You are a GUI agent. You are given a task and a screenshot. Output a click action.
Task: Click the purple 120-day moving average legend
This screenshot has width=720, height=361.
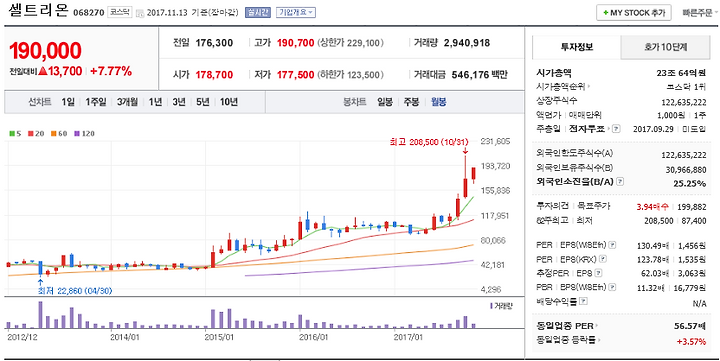coord(85,134)
